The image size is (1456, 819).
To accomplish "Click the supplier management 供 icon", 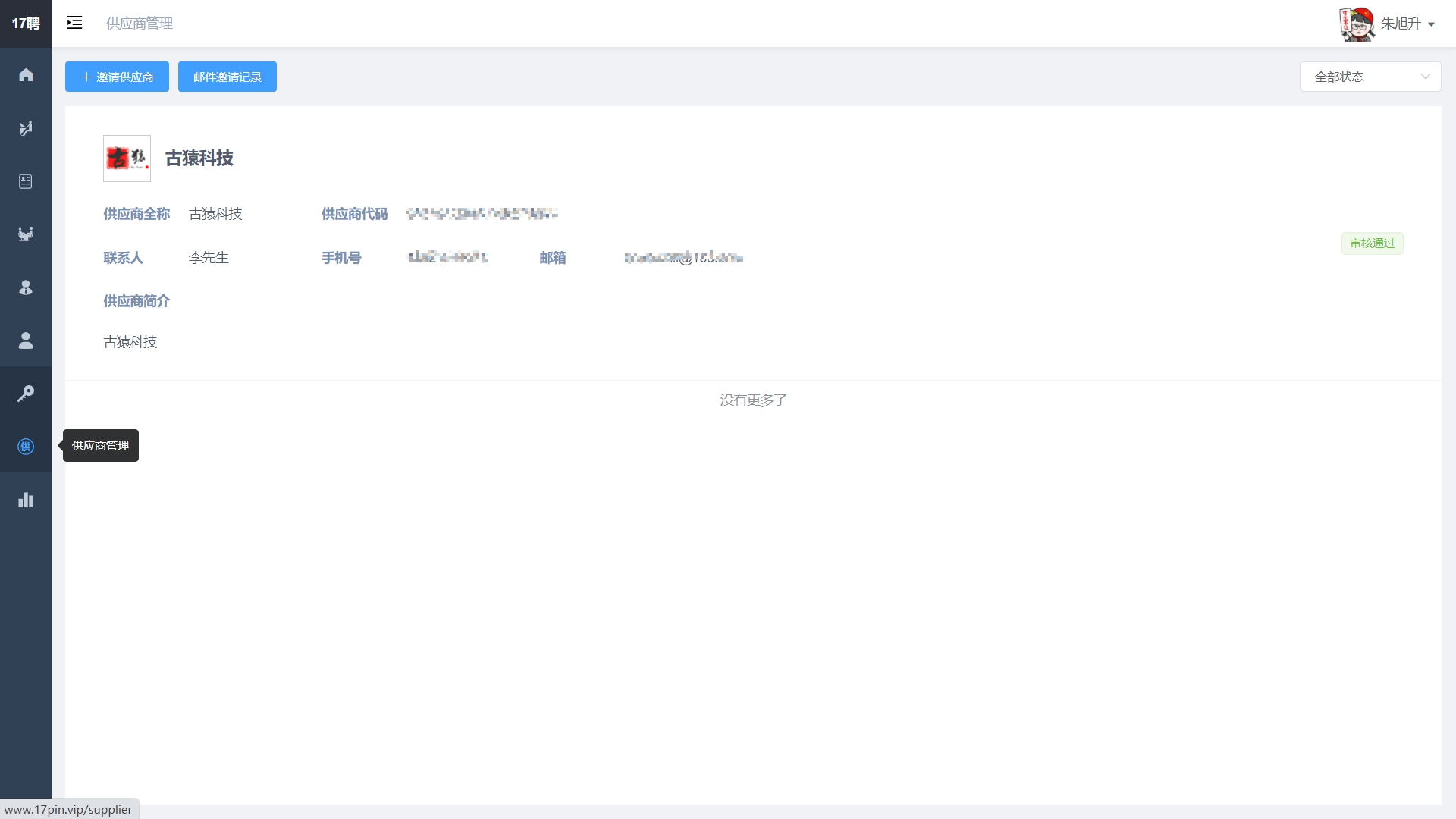I will click(x=26, y=447).
